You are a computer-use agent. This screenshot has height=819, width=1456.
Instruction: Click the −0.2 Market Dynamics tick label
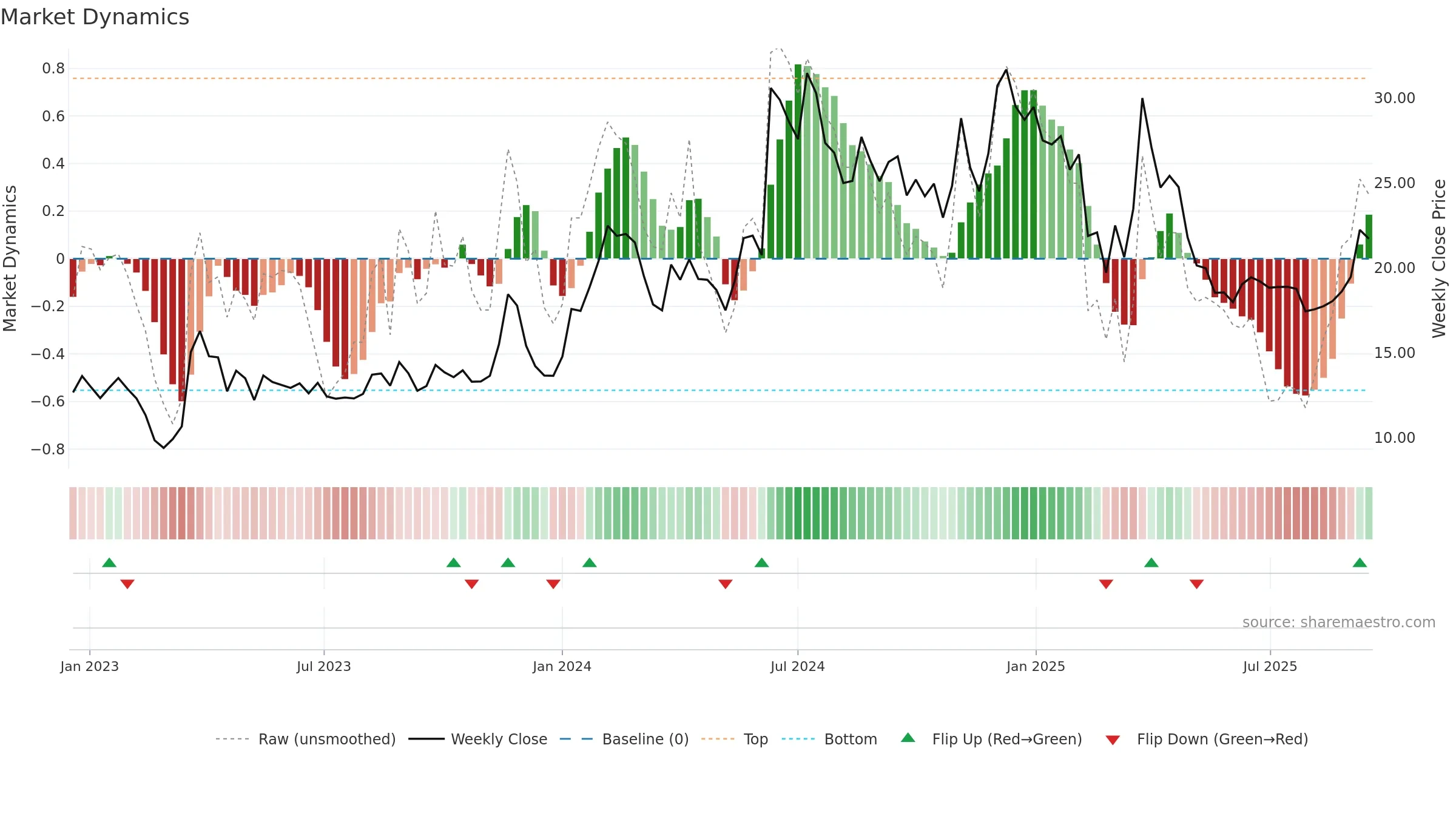[48, 306]
